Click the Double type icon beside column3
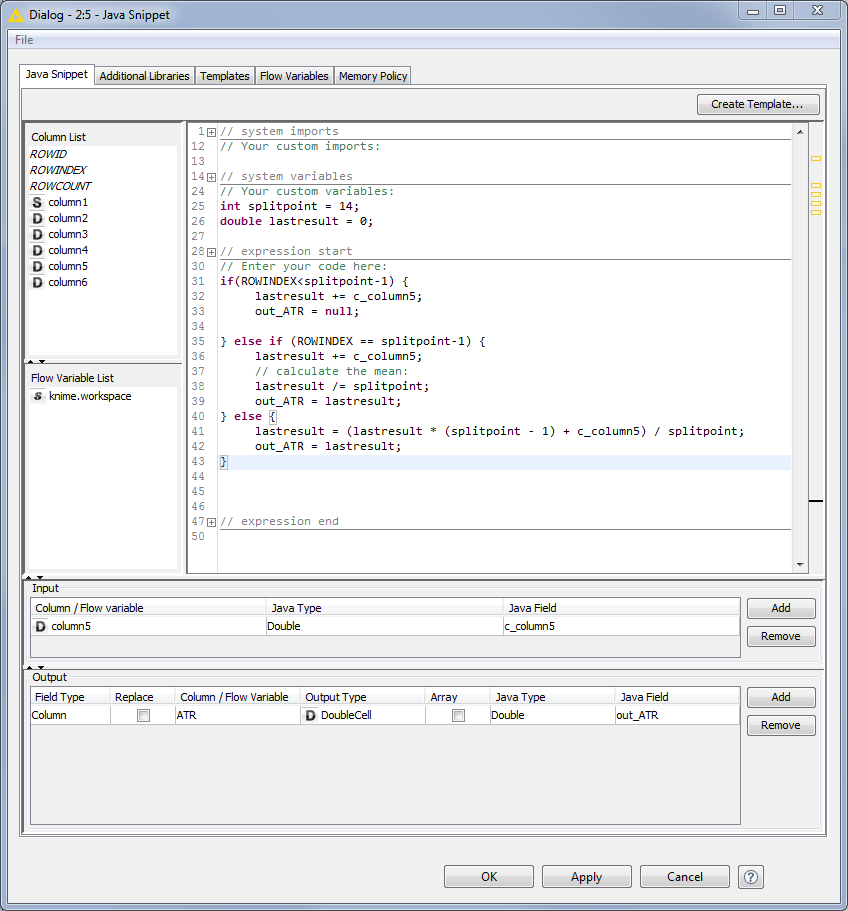The image size is (848, 911). click(37, 234)
